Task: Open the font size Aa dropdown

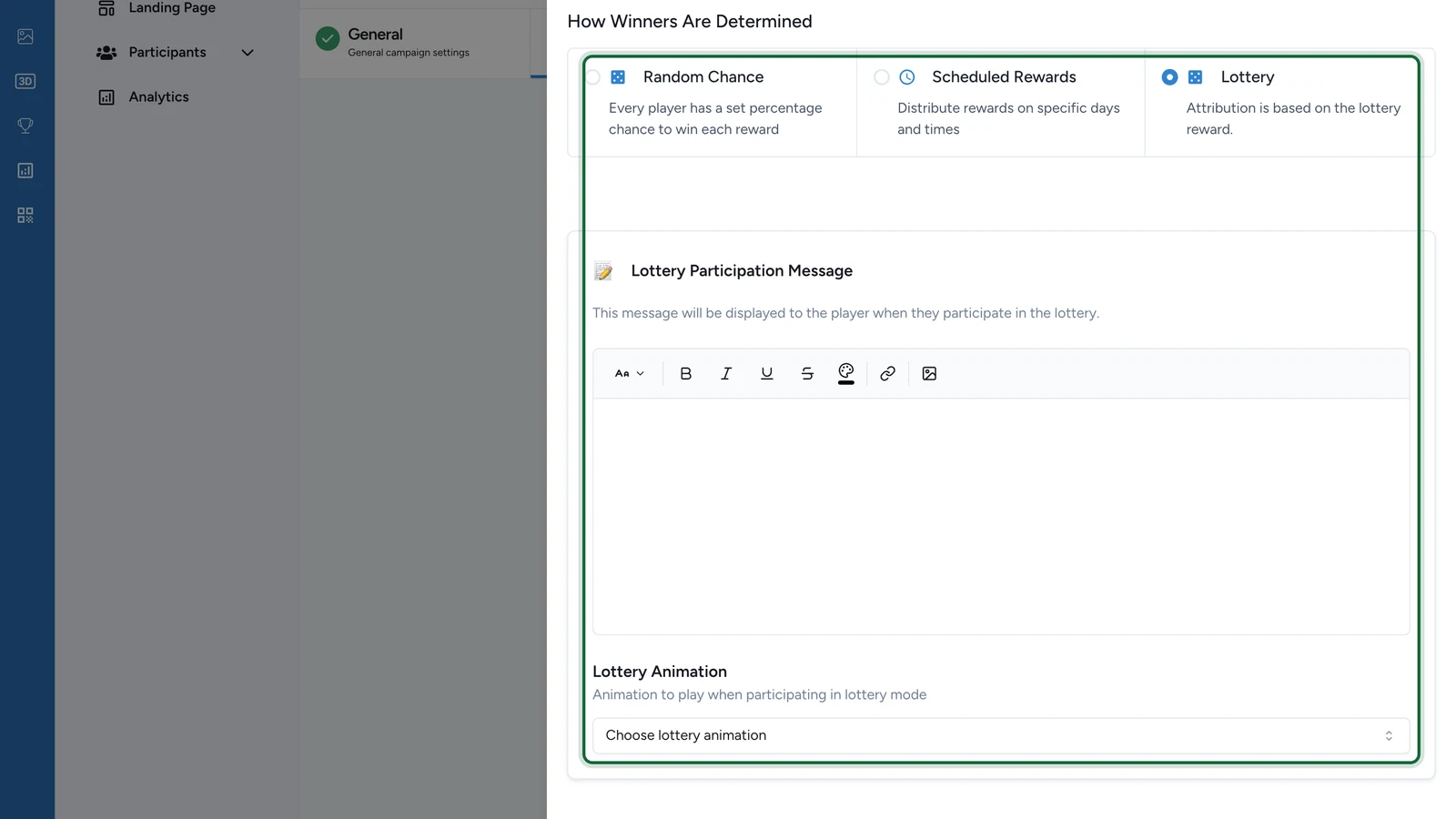Action: 630,373
